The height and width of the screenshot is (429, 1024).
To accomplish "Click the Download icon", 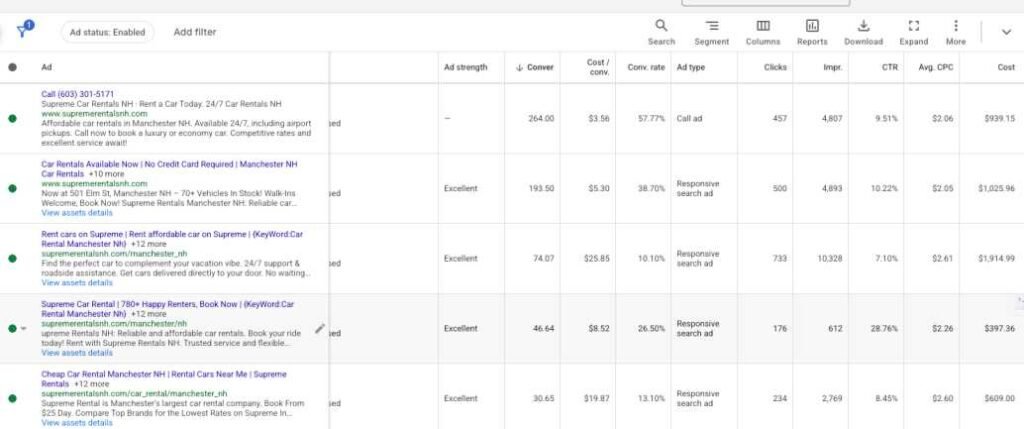I will [x=863, y=27].
